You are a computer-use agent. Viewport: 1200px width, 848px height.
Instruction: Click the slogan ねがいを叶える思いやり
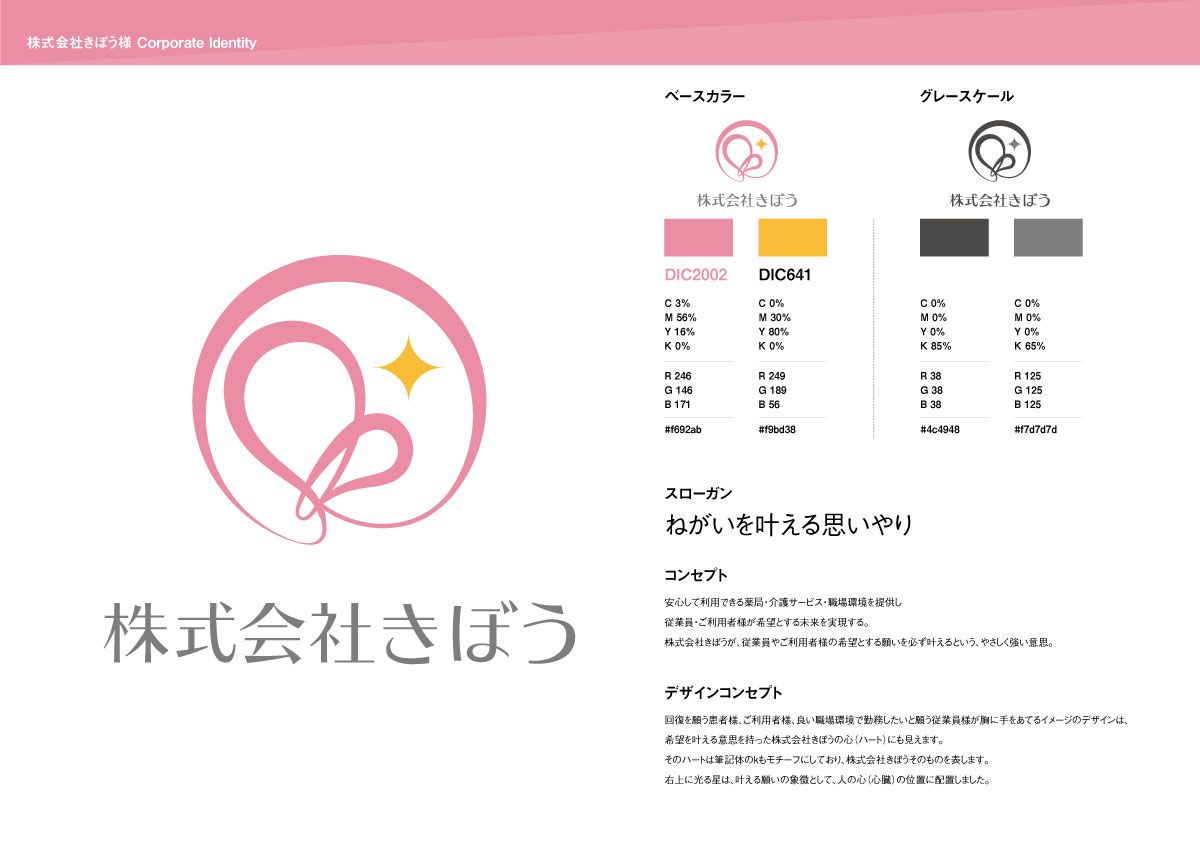789,524
